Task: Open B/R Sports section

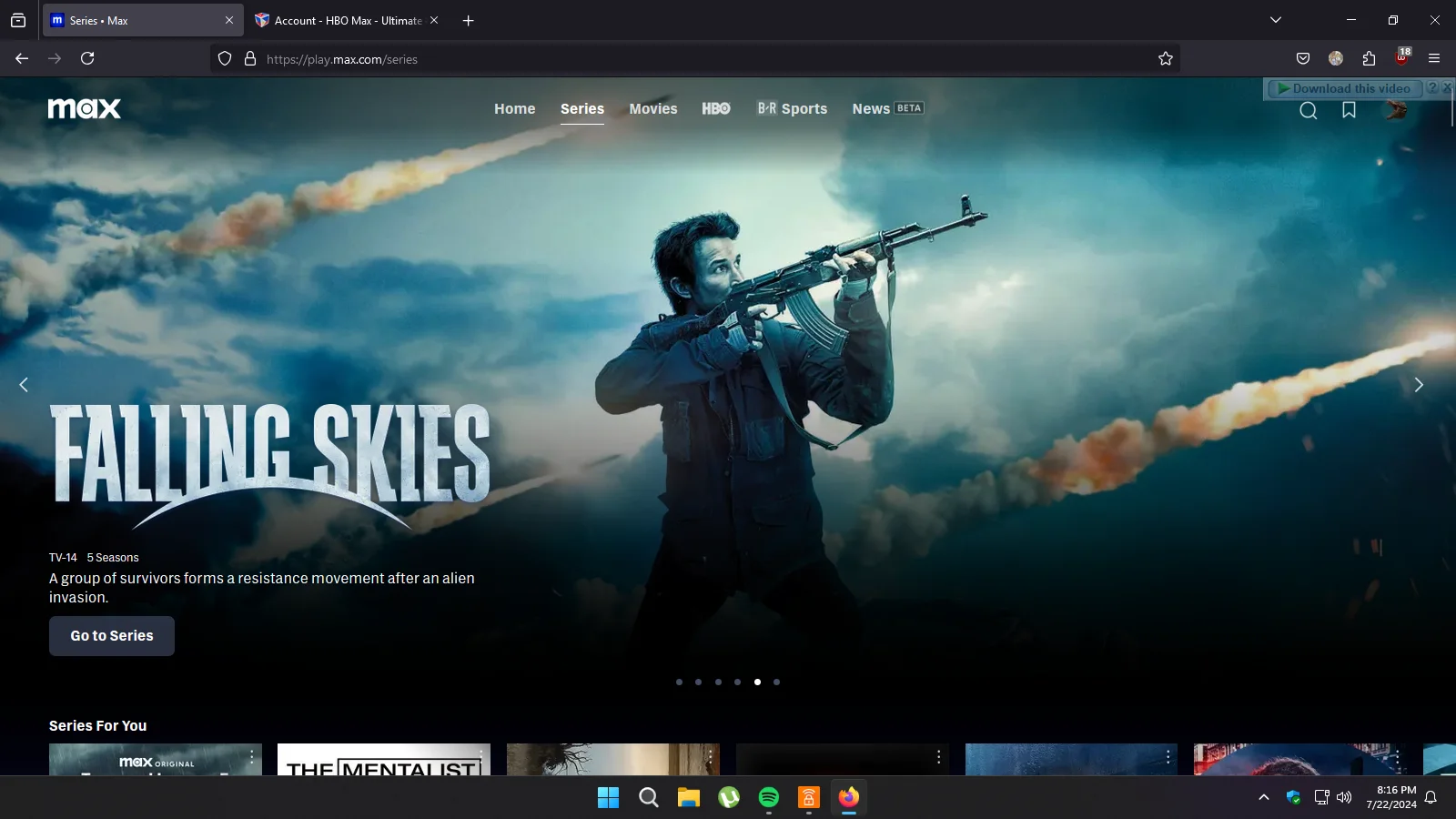Action: [793, 108]
